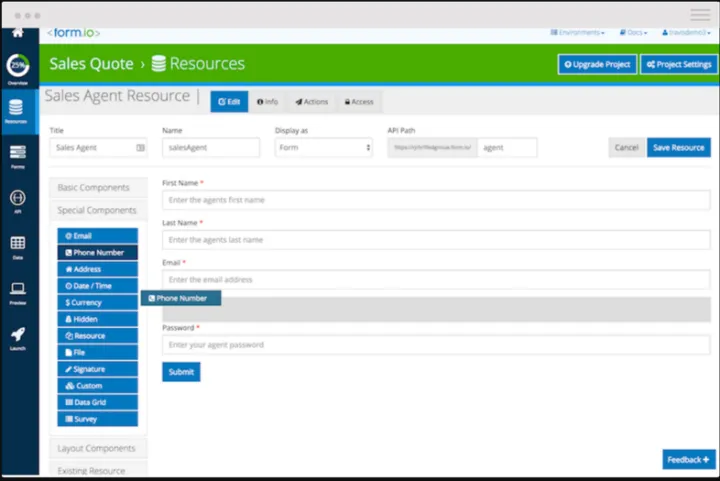Expand the Environments dropdown menu
The width and height of the screenshot is (720, 481).
pyautogui.click(x=578, y=33)
